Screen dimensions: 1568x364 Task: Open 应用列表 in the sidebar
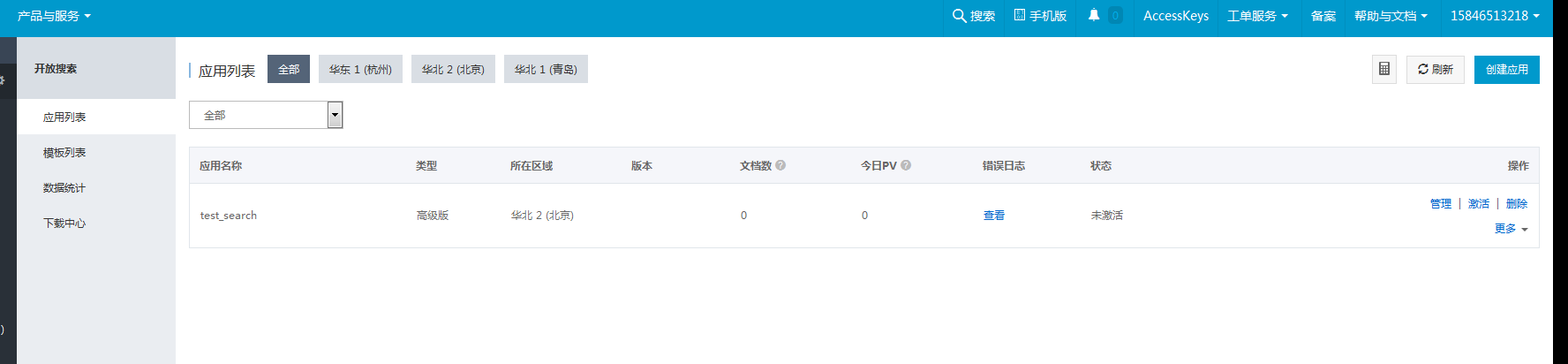click(x=96, y=117)
